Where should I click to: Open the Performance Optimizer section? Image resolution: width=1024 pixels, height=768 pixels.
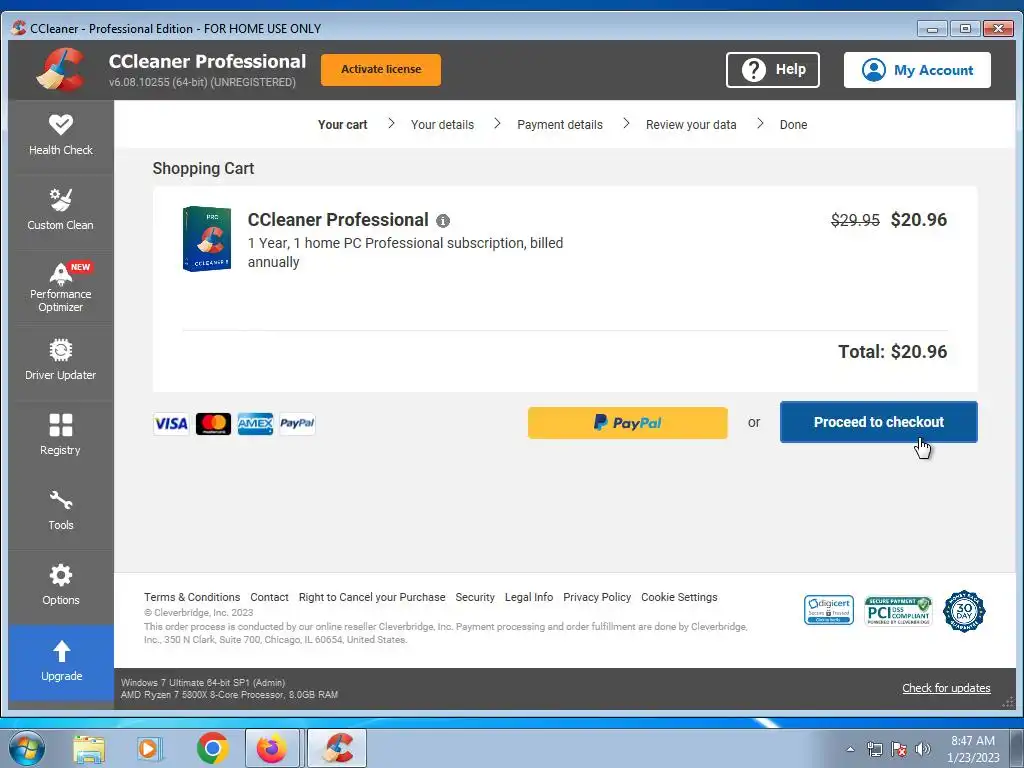click(x=61, y=287)
